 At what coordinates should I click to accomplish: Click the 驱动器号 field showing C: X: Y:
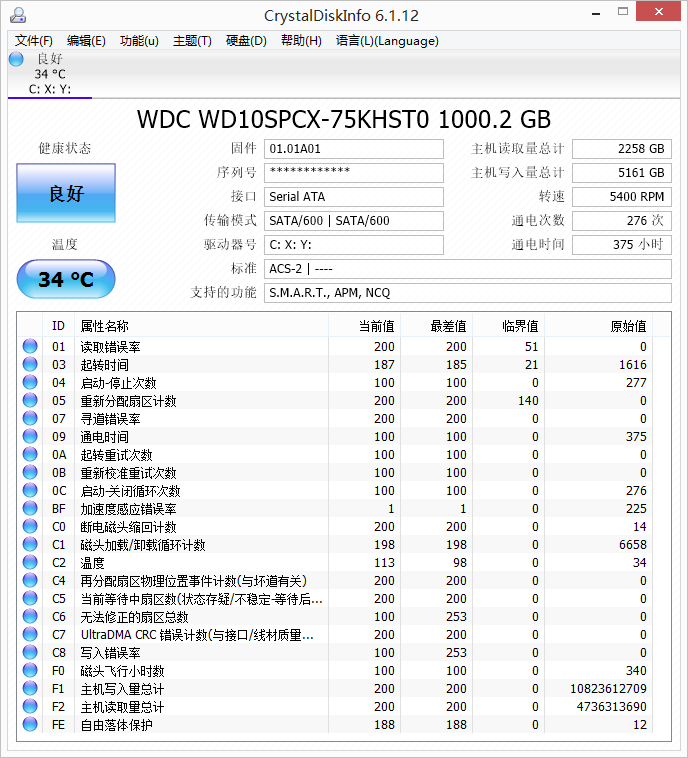pyautogui.click(x=353, y=245)
